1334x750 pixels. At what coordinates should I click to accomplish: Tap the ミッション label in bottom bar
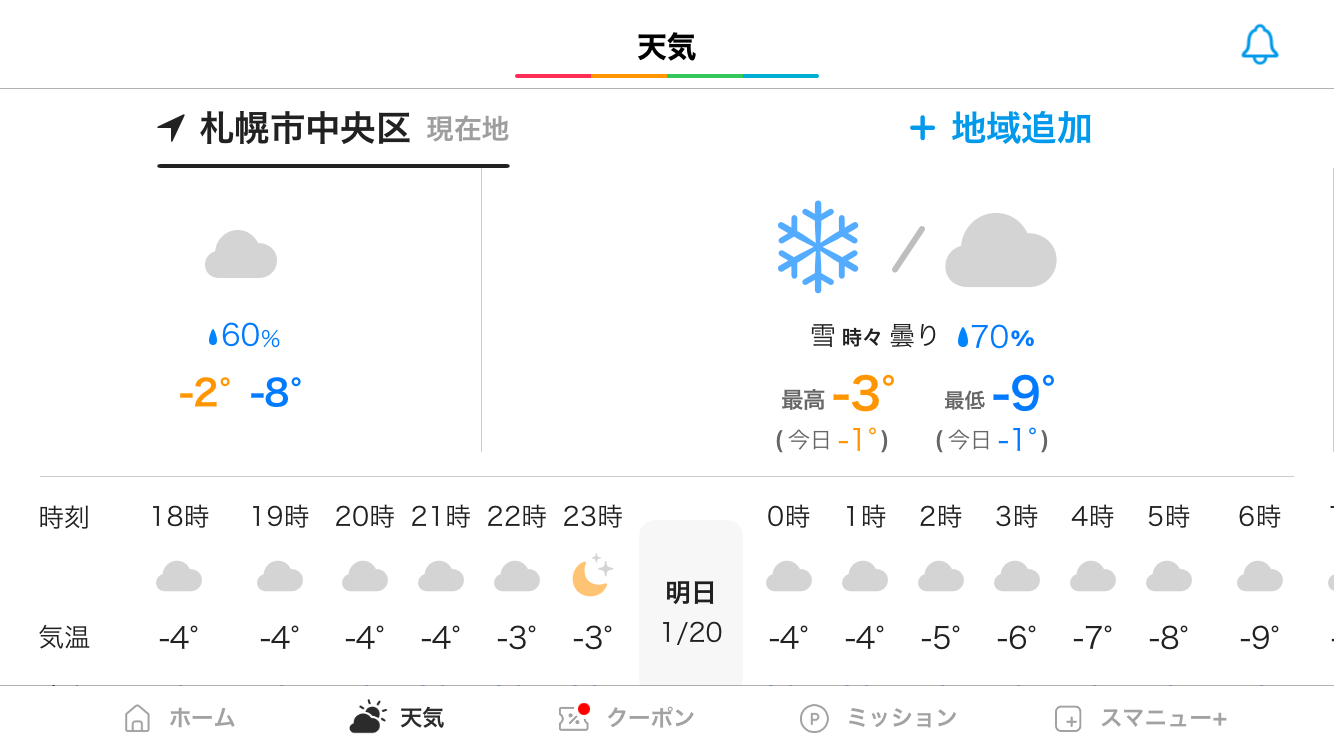901,718
